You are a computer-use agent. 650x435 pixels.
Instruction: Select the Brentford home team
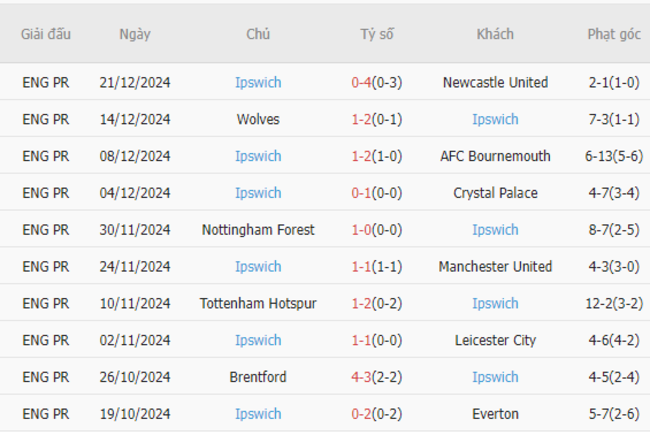(258, 377)
